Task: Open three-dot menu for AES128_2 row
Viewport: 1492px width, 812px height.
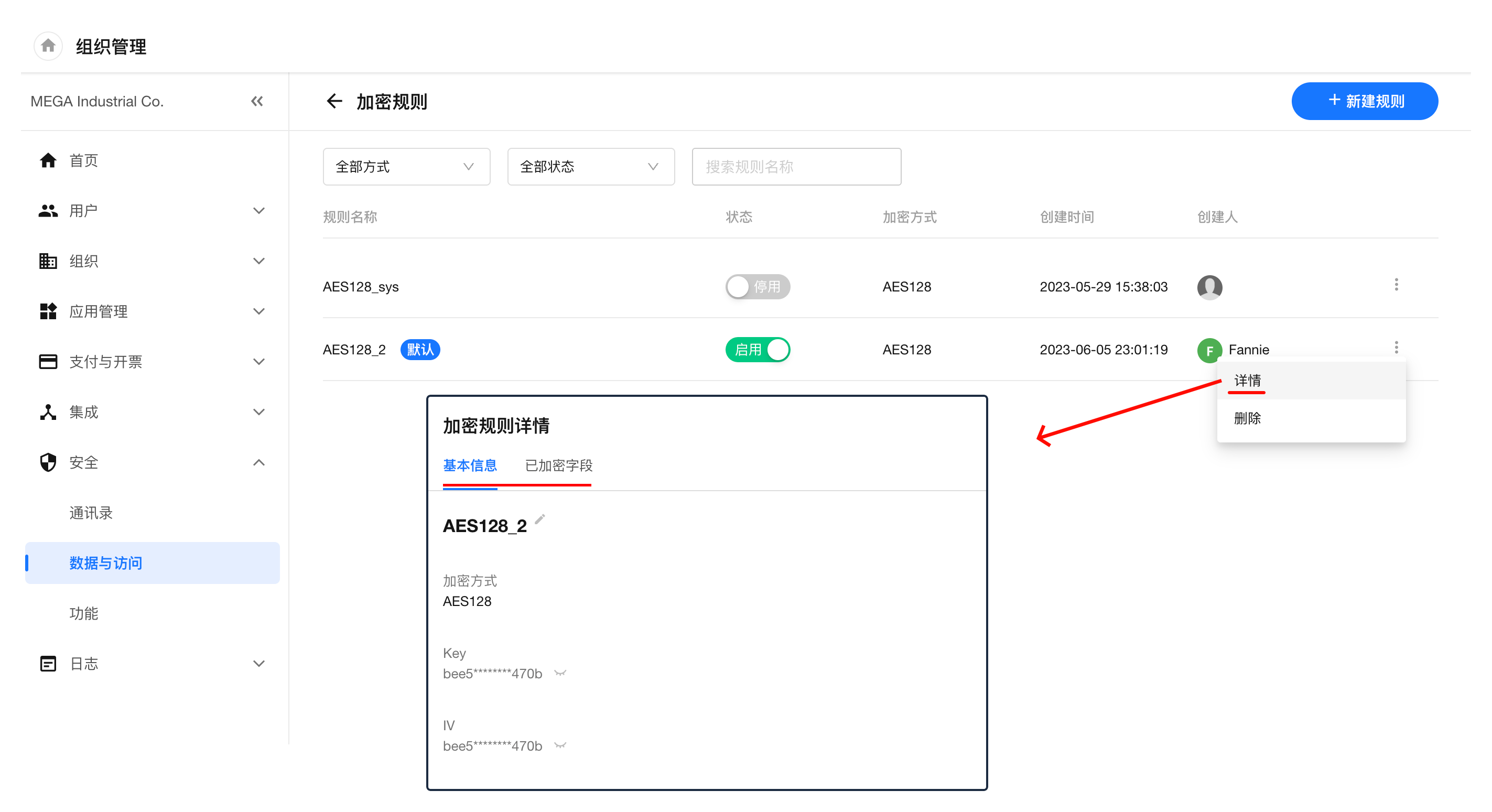Action: tap(1396, 348)
